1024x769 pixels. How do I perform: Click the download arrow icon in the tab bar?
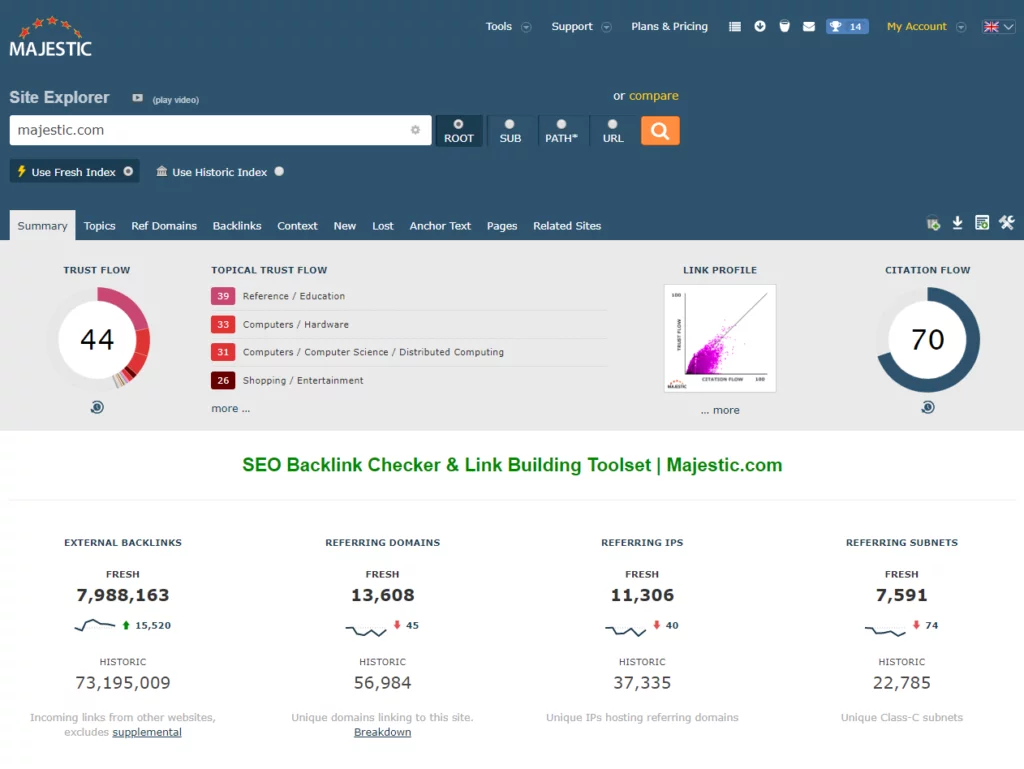(x=957, y=223)
